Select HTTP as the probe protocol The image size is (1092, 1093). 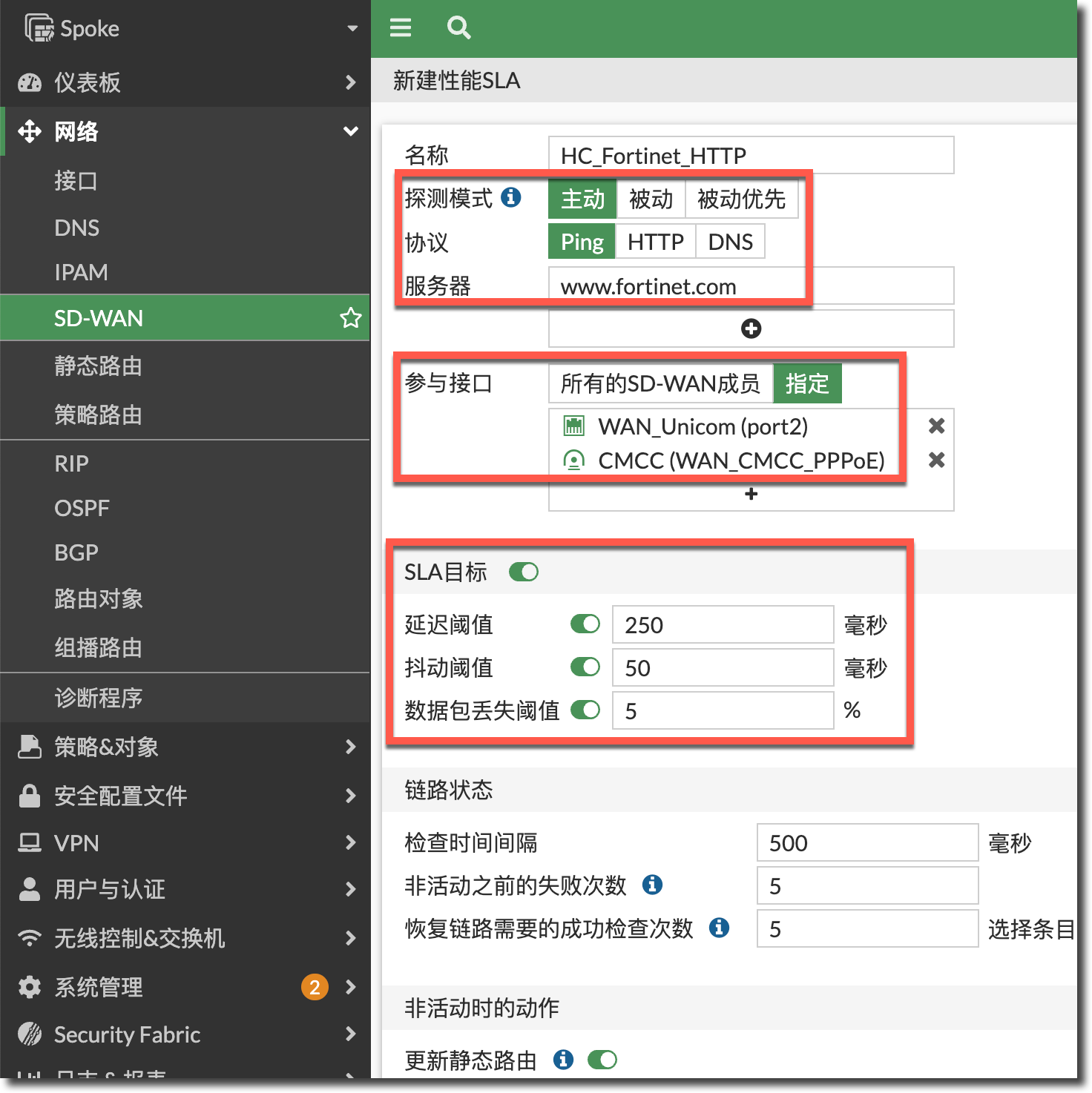pyautogui.click(x=655, y=242)
